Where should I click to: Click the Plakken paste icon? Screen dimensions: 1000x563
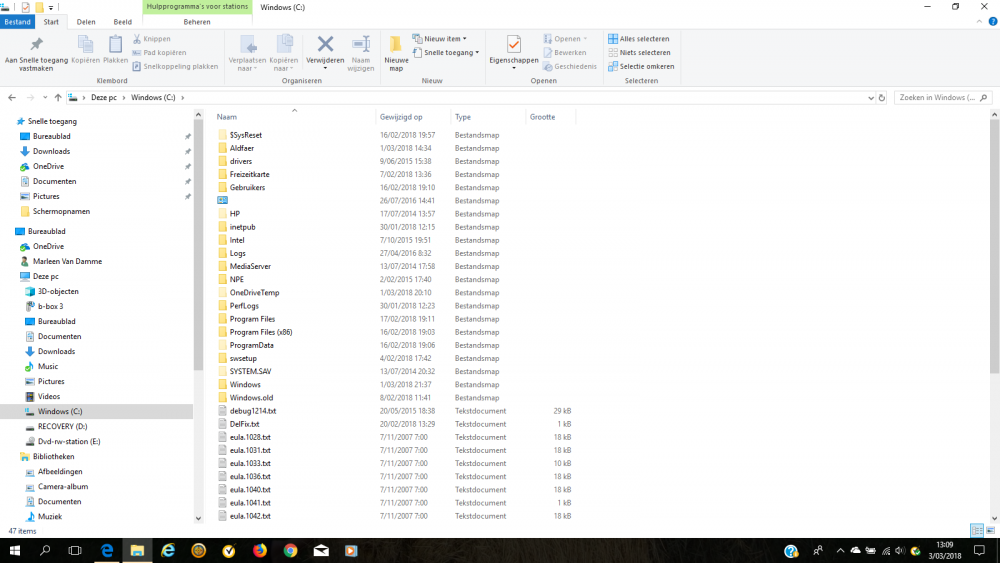[x=116, y=49]
